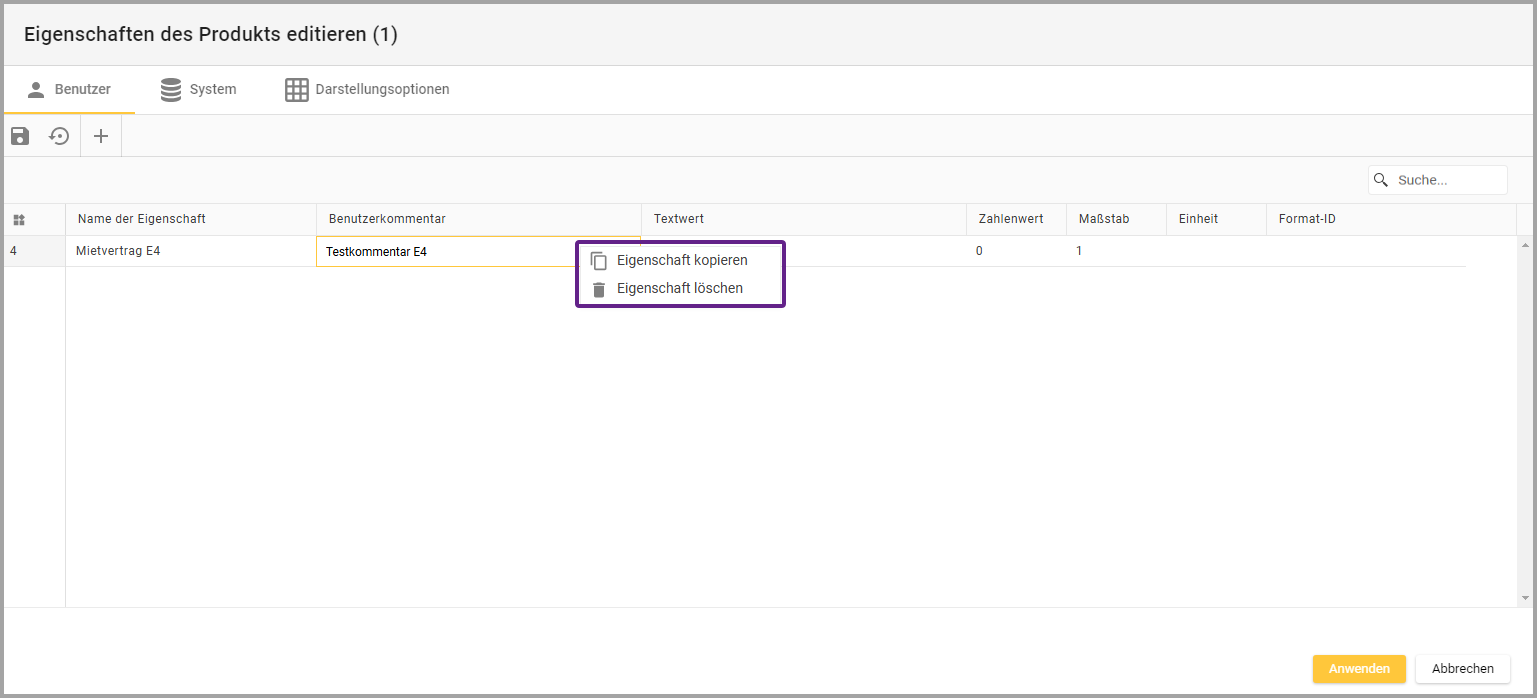Click the scrollbar down arrow of table
The height and width of the screenshot is (698, 1537).
1525,598
